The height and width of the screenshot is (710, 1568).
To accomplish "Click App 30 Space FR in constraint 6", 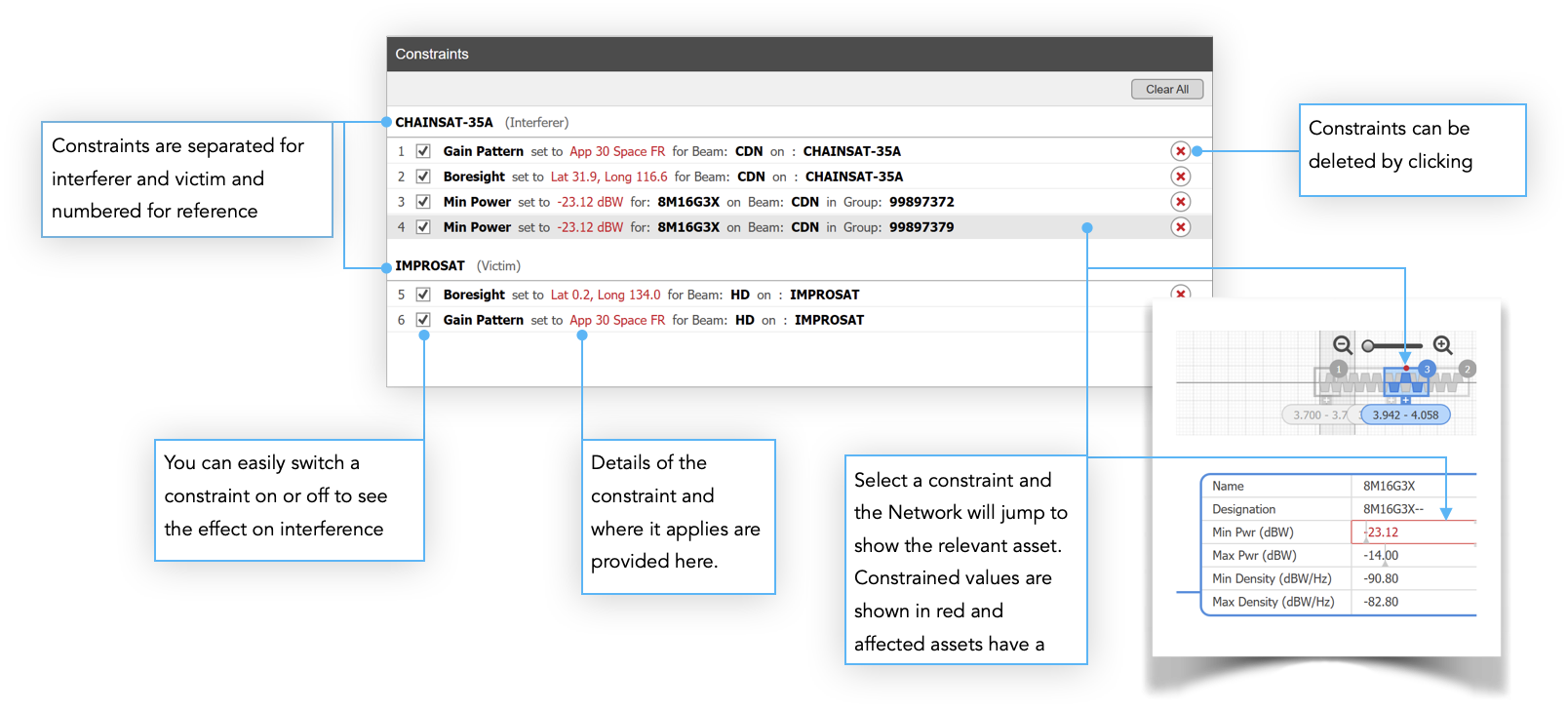I will pos(617,320).
